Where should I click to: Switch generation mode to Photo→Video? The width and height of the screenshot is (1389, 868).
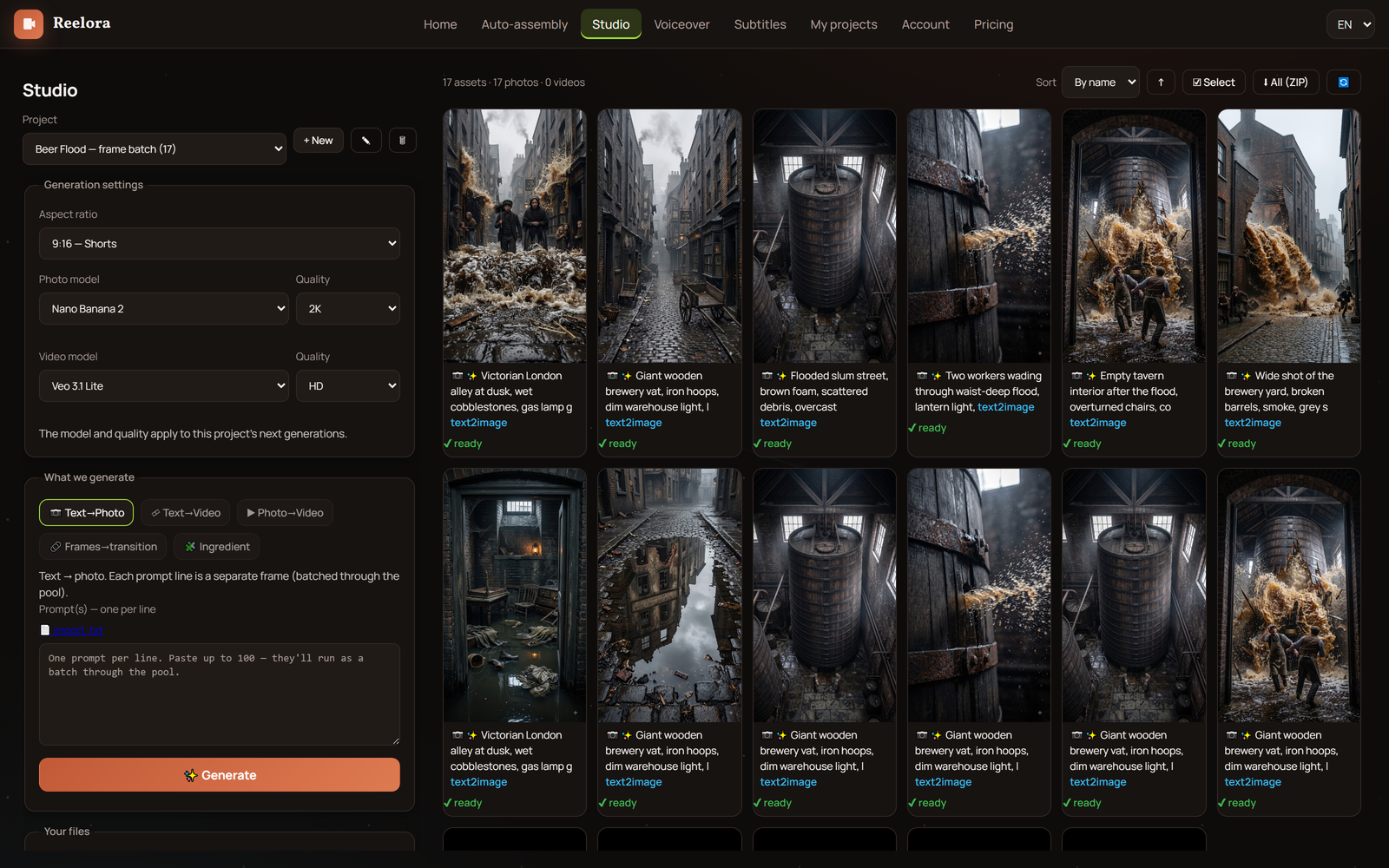click(x=285, y=513)
